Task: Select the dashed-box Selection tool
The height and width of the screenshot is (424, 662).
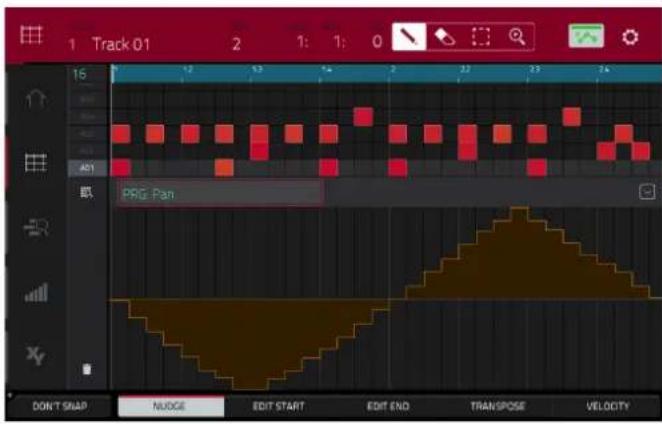Action: [480, 37]
